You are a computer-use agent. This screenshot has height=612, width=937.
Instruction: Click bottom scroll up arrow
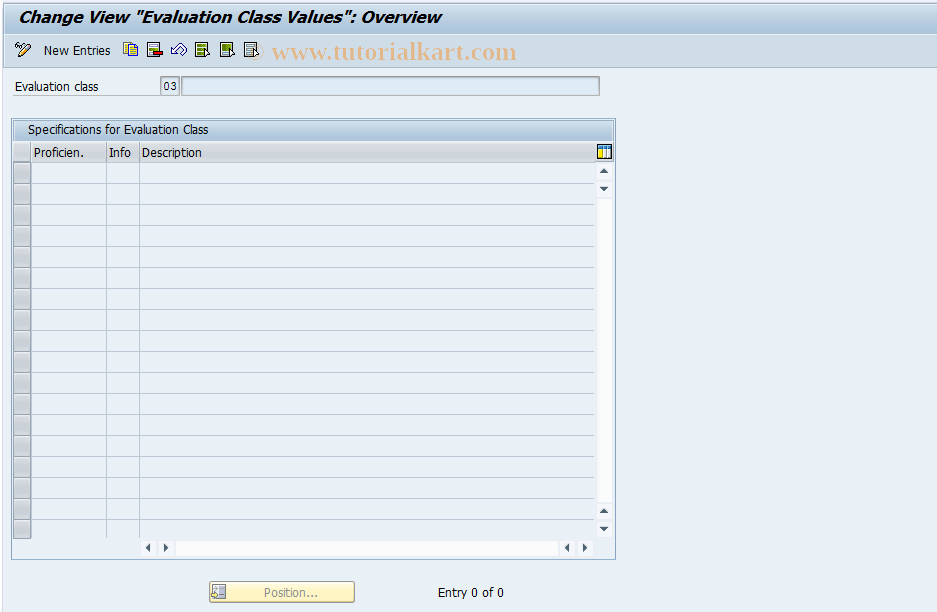coord(604,511)
